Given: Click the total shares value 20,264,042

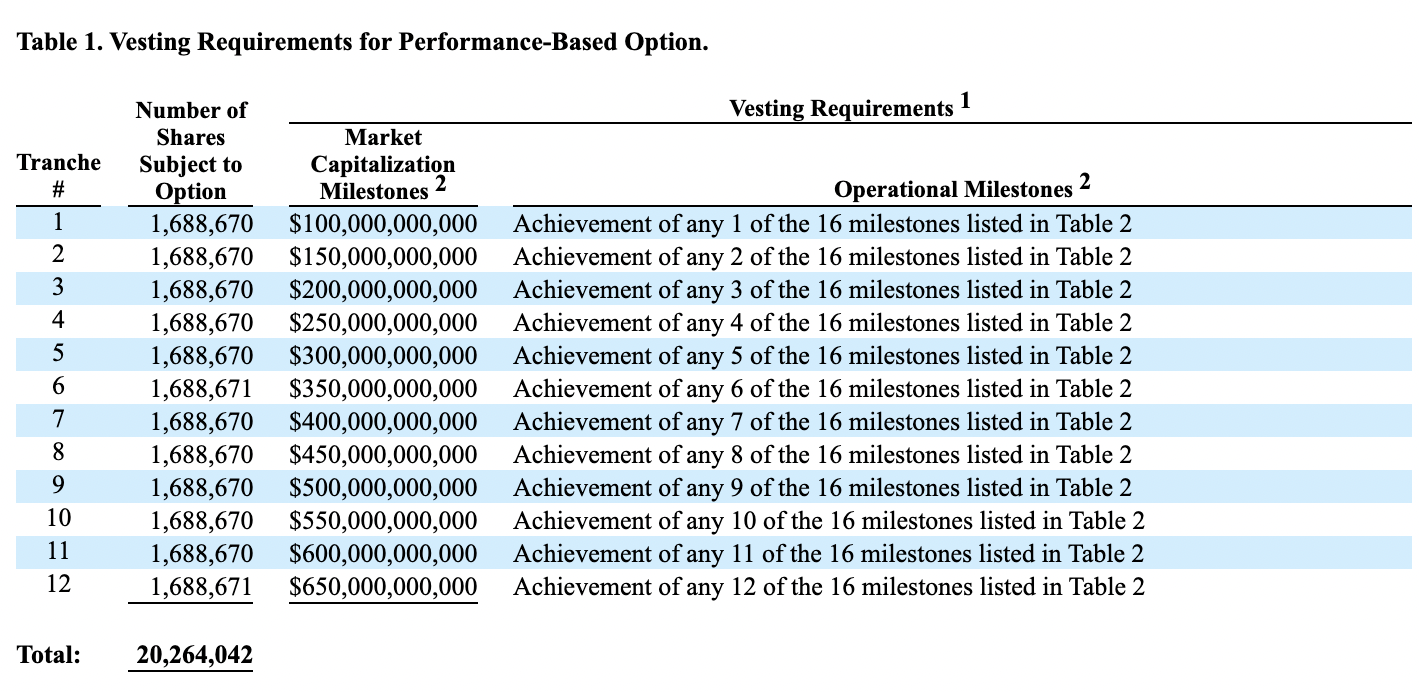Looking at the screenshot, I should point(194,656).
